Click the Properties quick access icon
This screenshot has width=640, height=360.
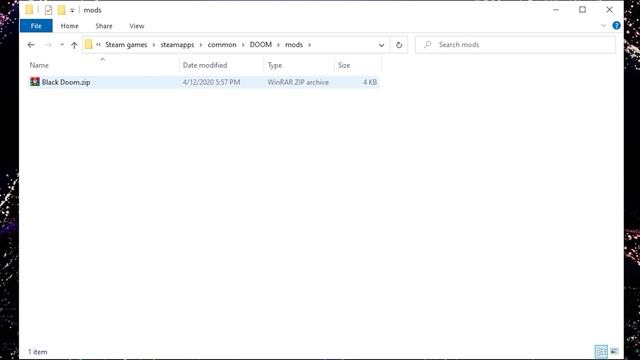(x=48, y=10)
